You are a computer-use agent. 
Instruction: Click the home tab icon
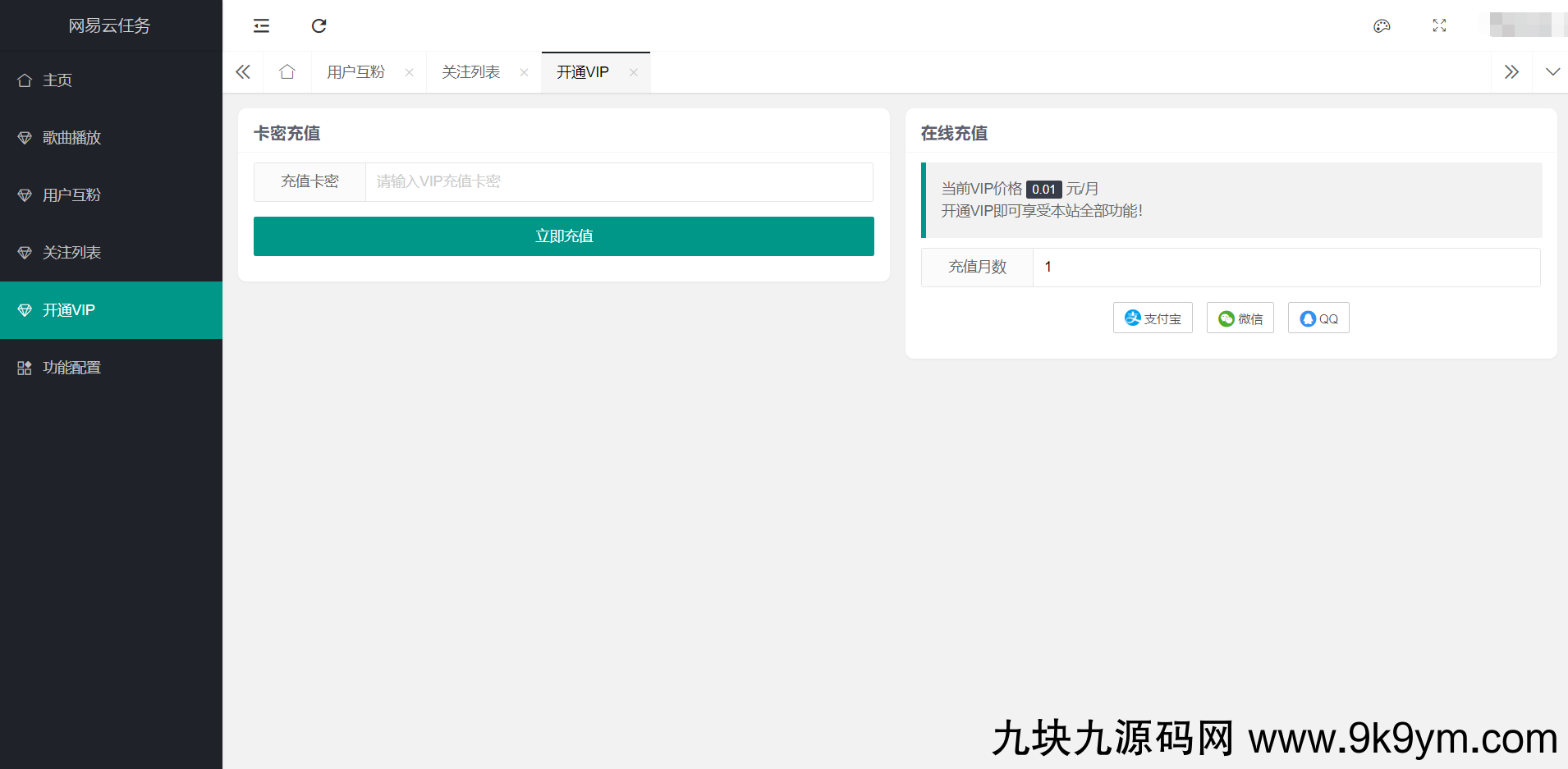click(287, 72)
